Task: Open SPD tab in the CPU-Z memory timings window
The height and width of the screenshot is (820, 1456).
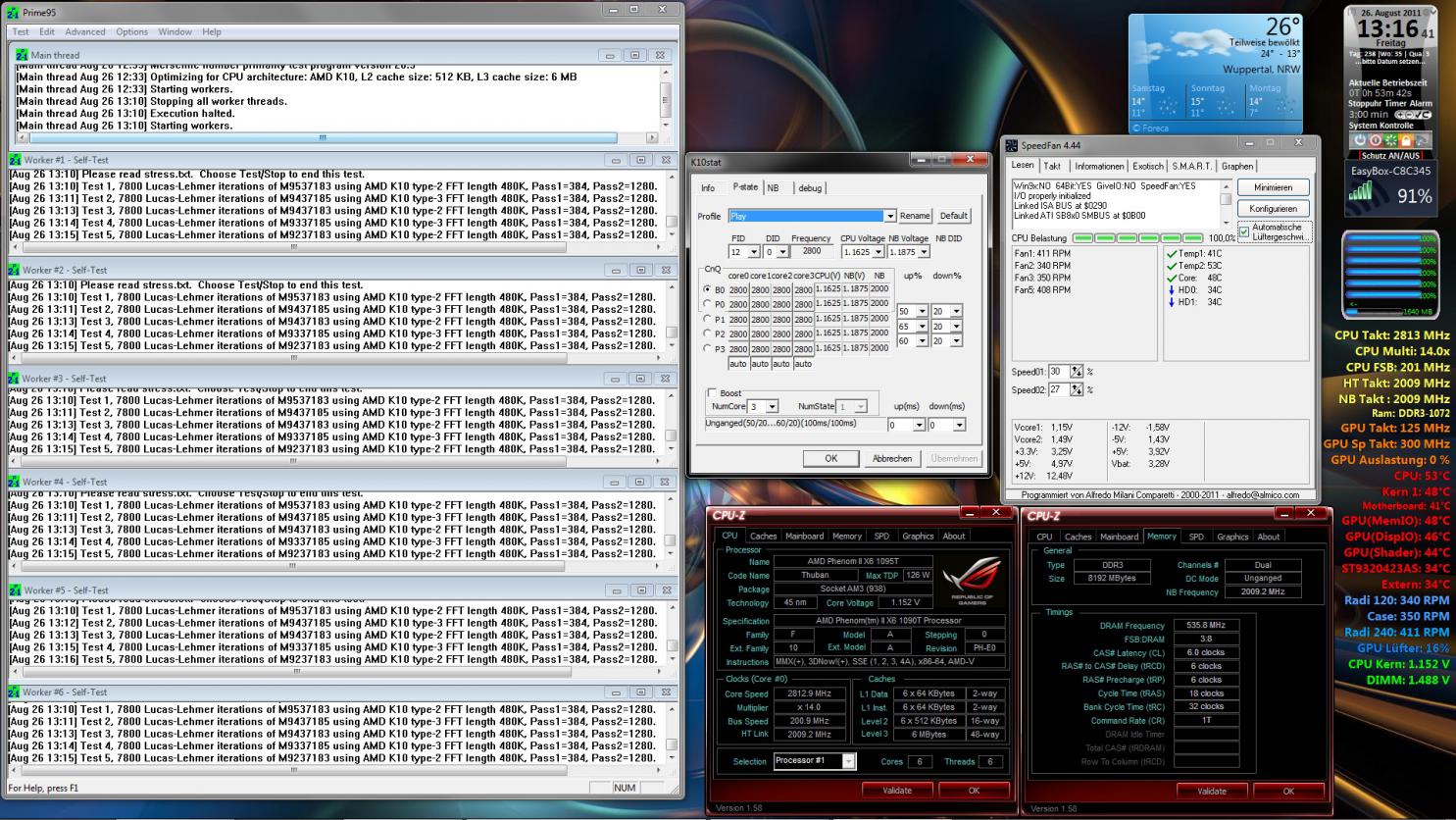Action: click(1196, 537)
